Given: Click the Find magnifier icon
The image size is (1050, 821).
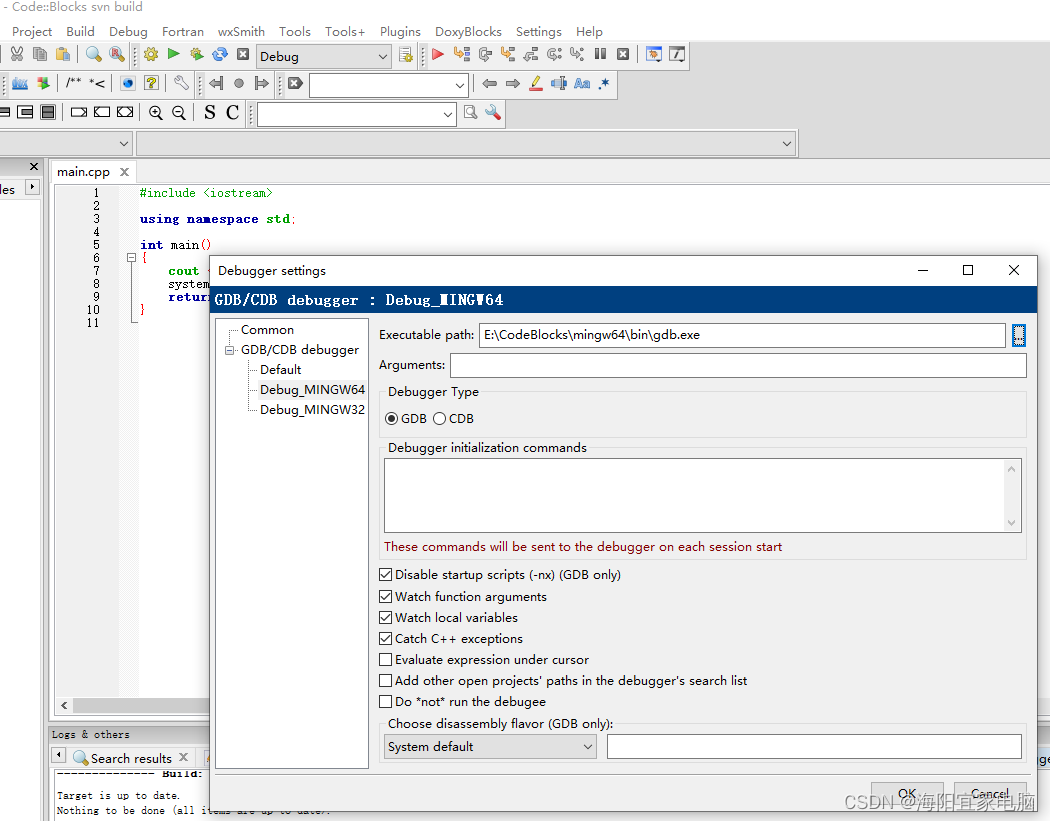Looking at the screenshot, I should click(x=94, y=54).
